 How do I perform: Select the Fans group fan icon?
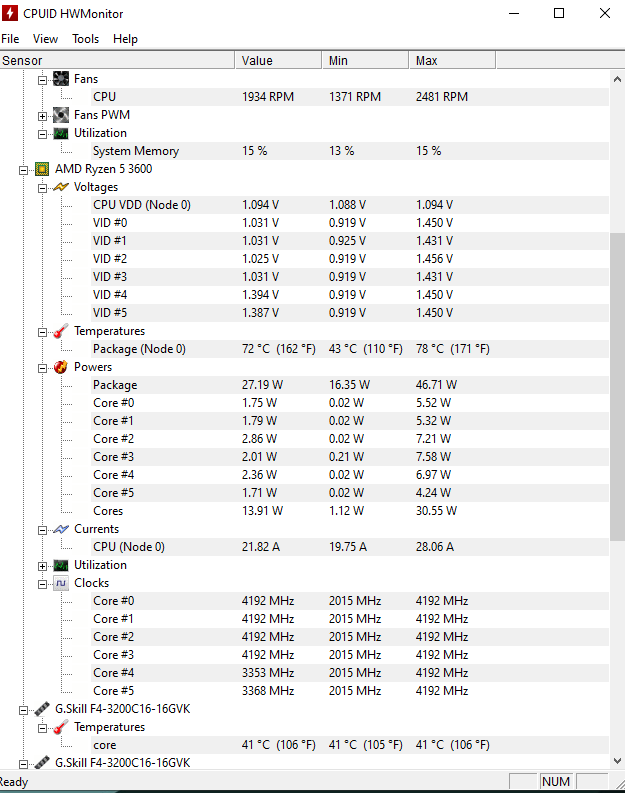pyautogui.click(x=61, y=79)
